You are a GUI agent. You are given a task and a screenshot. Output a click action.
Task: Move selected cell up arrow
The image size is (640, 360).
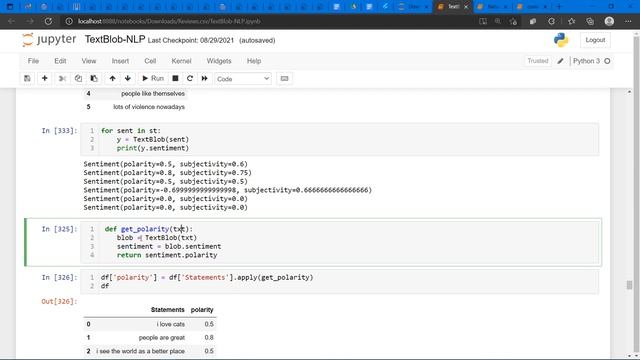(x=112, y=78)
